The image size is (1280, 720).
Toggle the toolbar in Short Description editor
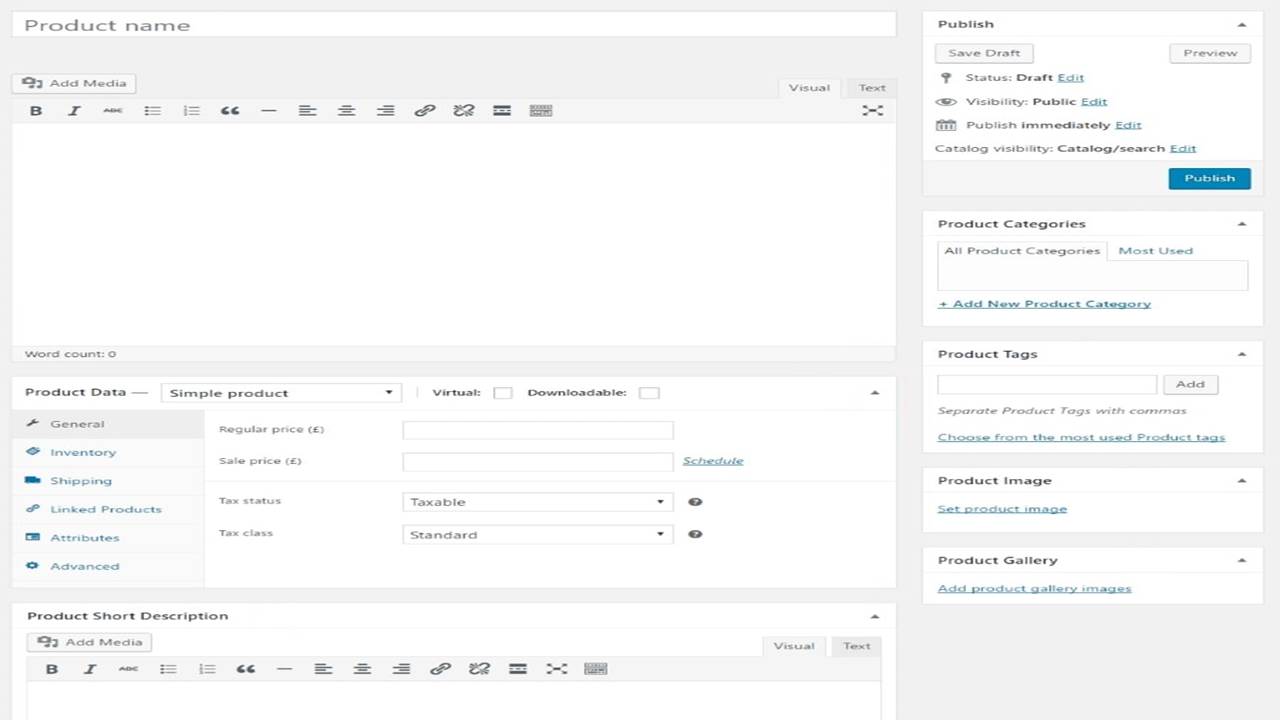pyautogui.click(x=595, y=669)
